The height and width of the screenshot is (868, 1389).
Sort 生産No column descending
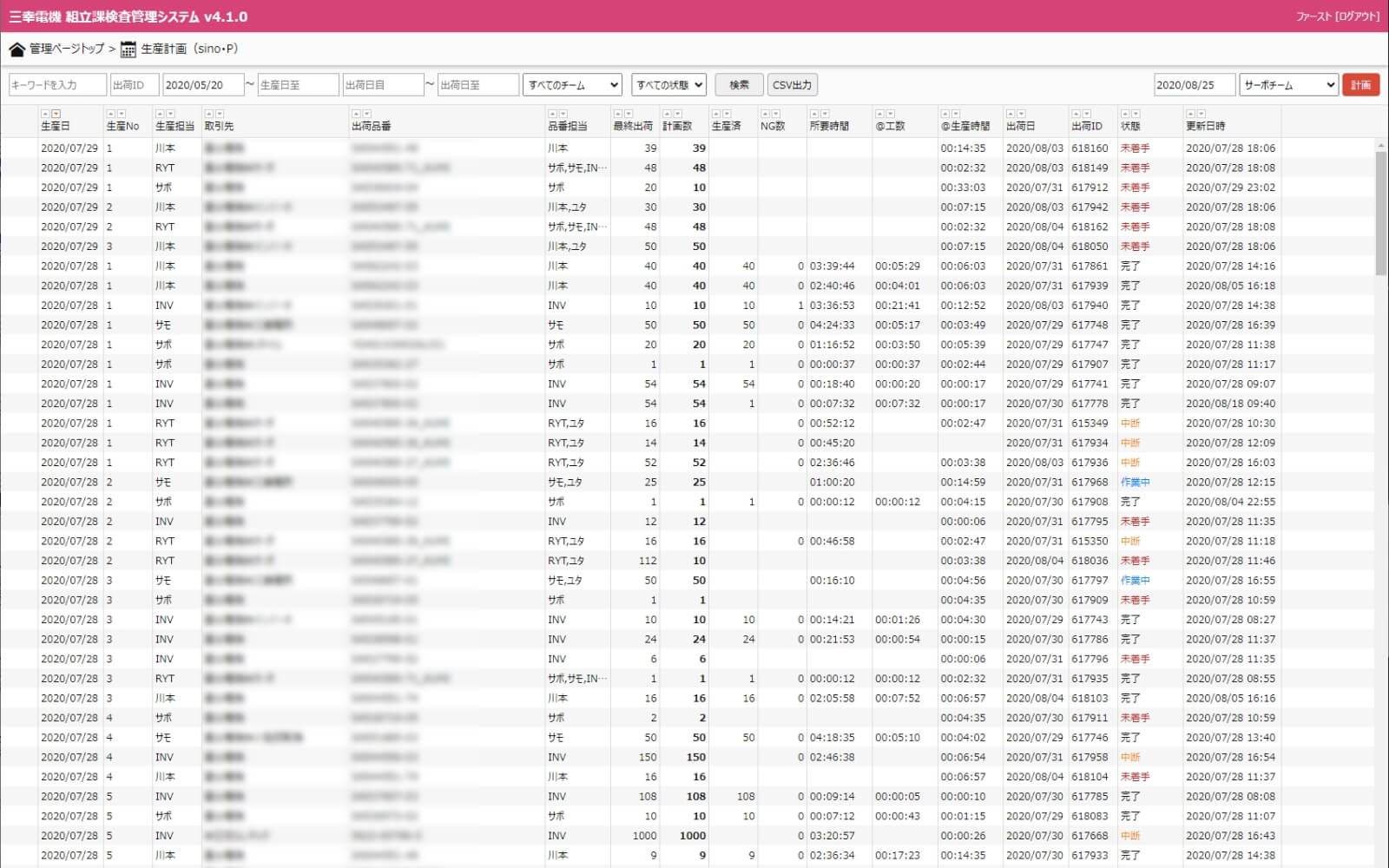121,114
